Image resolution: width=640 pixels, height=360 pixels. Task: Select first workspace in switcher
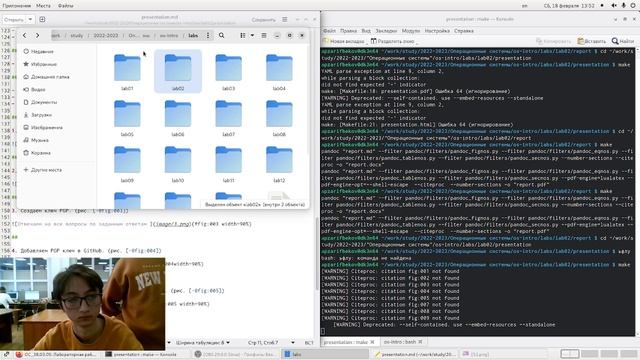570,354
